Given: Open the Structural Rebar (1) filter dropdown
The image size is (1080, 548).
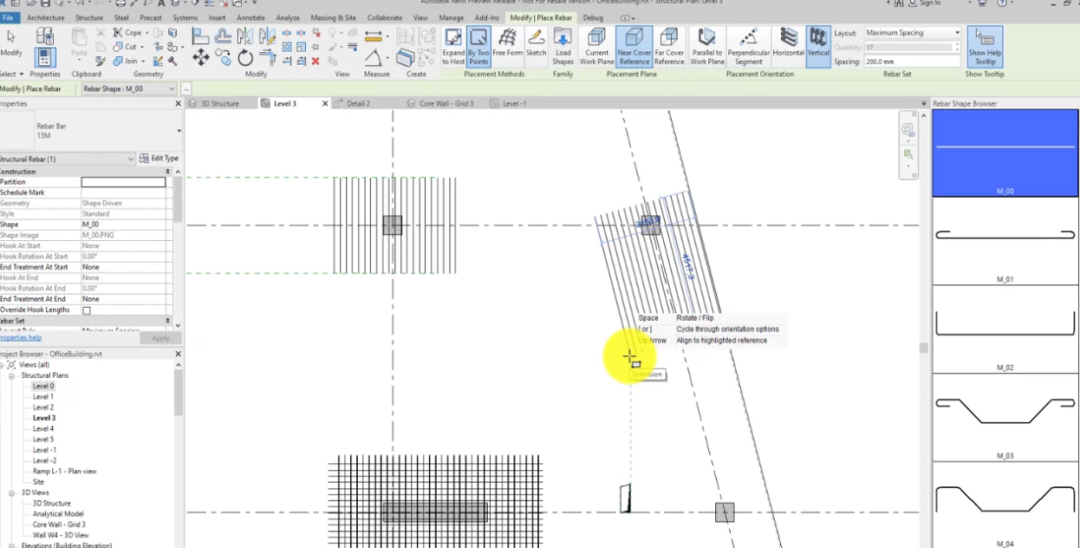Looking at the screenshot, I should 67,159.
